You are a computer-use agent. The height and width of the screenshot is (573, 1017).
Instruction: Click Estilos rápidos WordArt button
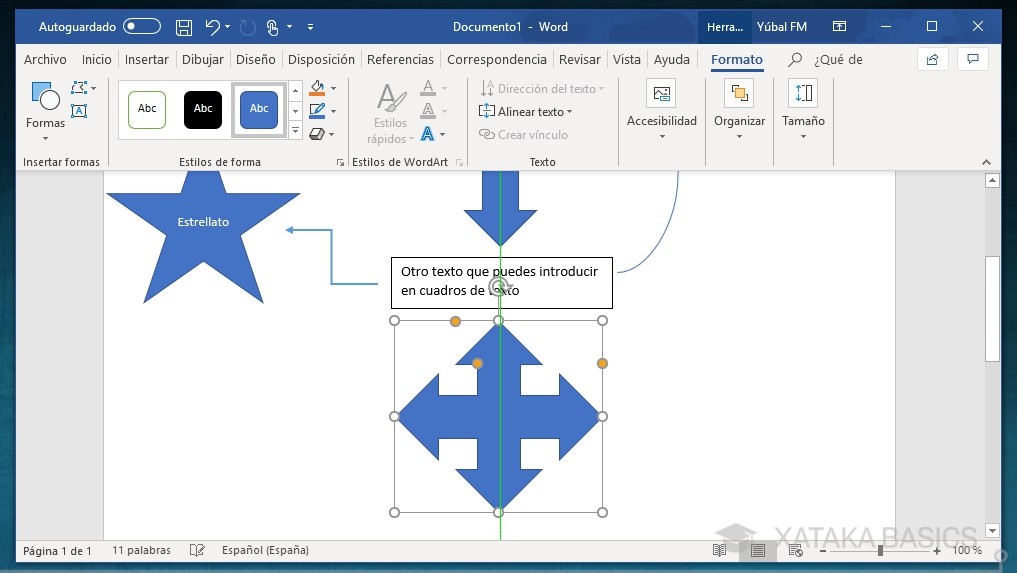pos(390,113)
